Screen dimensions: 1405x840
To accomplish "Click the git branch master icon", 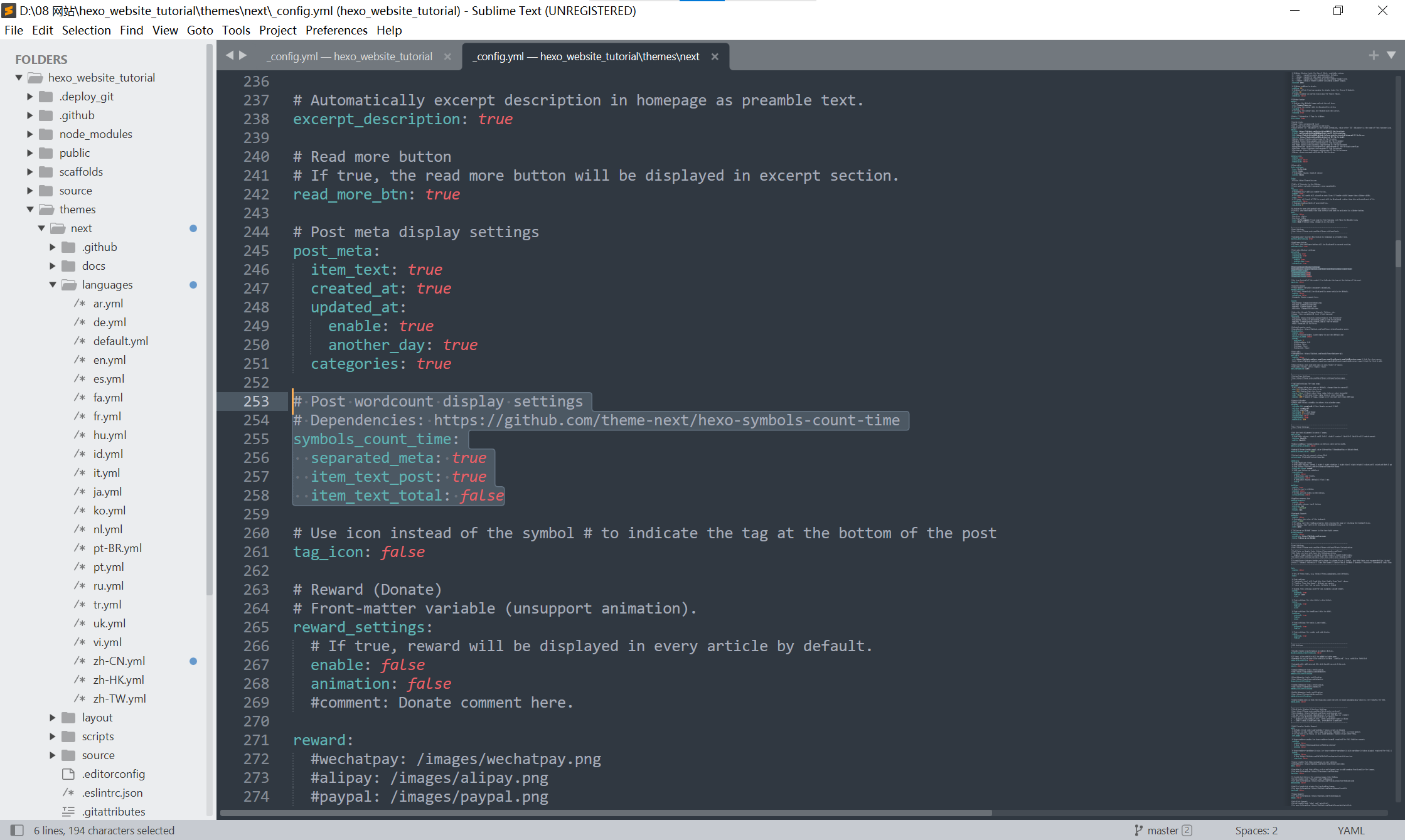I will (1138, 830).
